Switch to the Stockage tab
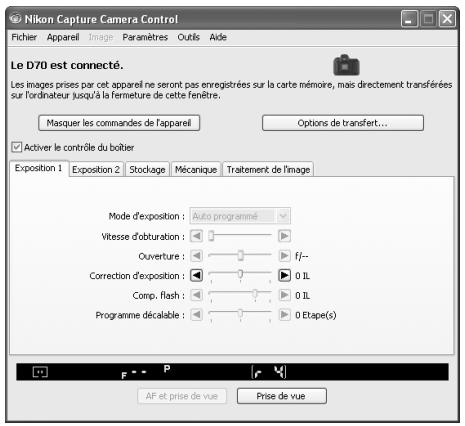 pos(147,169)
